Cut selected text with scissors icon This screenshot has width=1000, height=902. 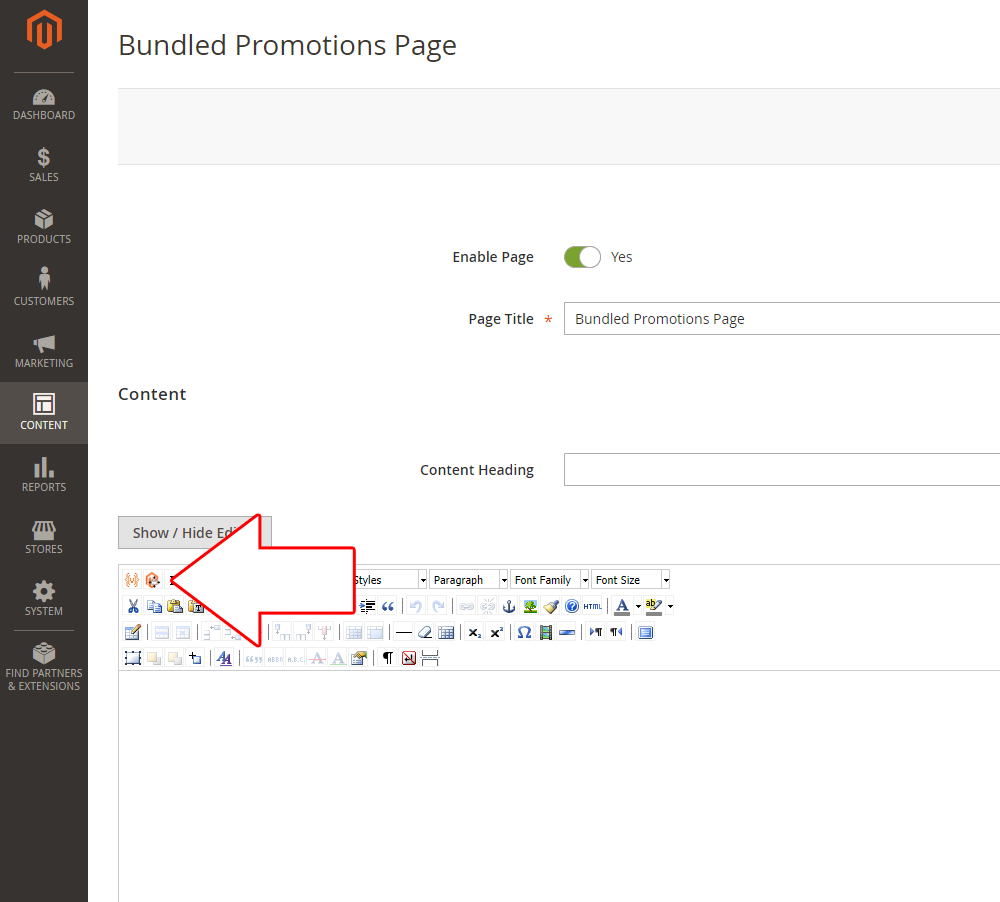(133, 606)
